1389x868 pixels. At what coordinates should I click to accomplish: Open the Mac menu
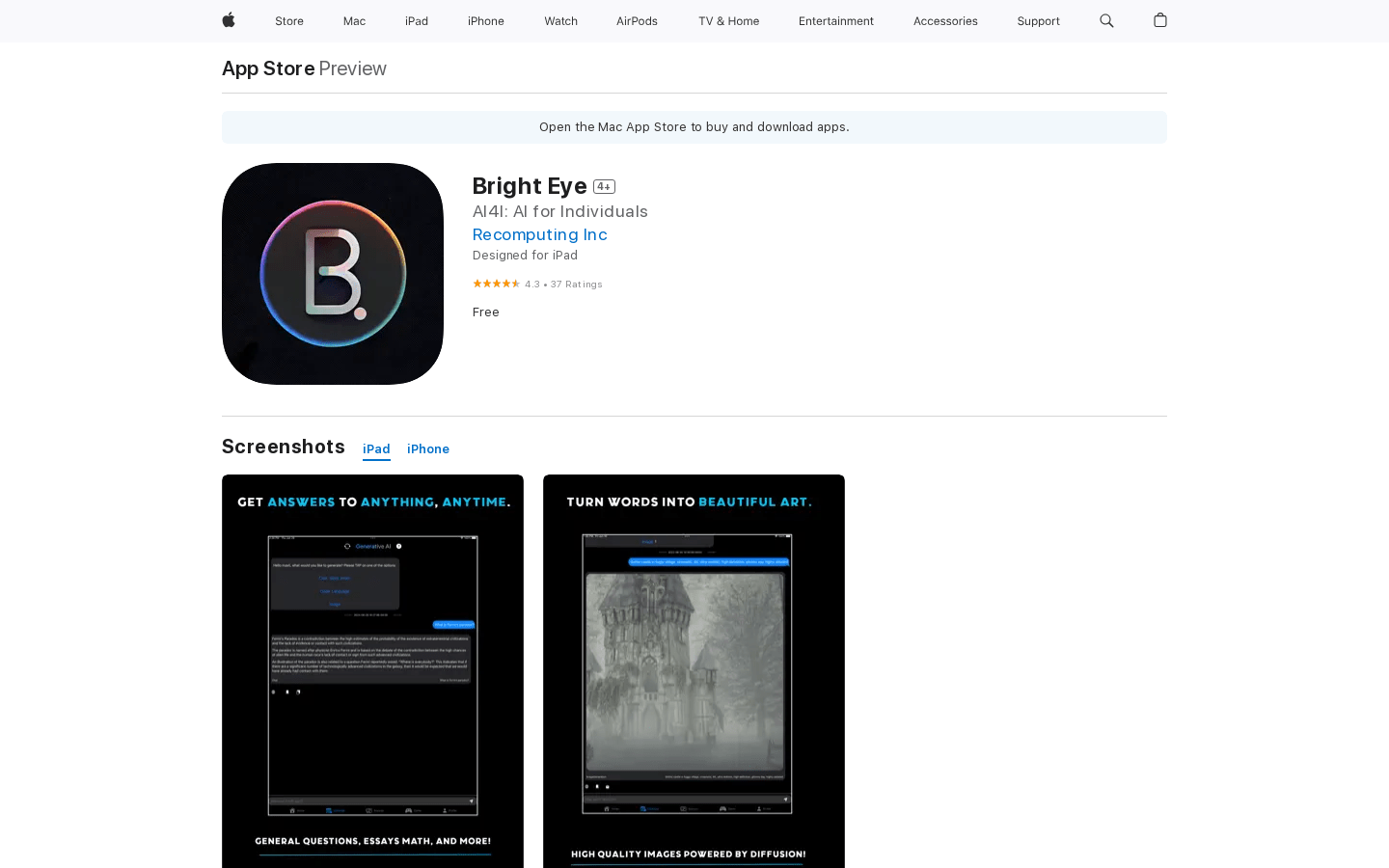tap(354, 21)
